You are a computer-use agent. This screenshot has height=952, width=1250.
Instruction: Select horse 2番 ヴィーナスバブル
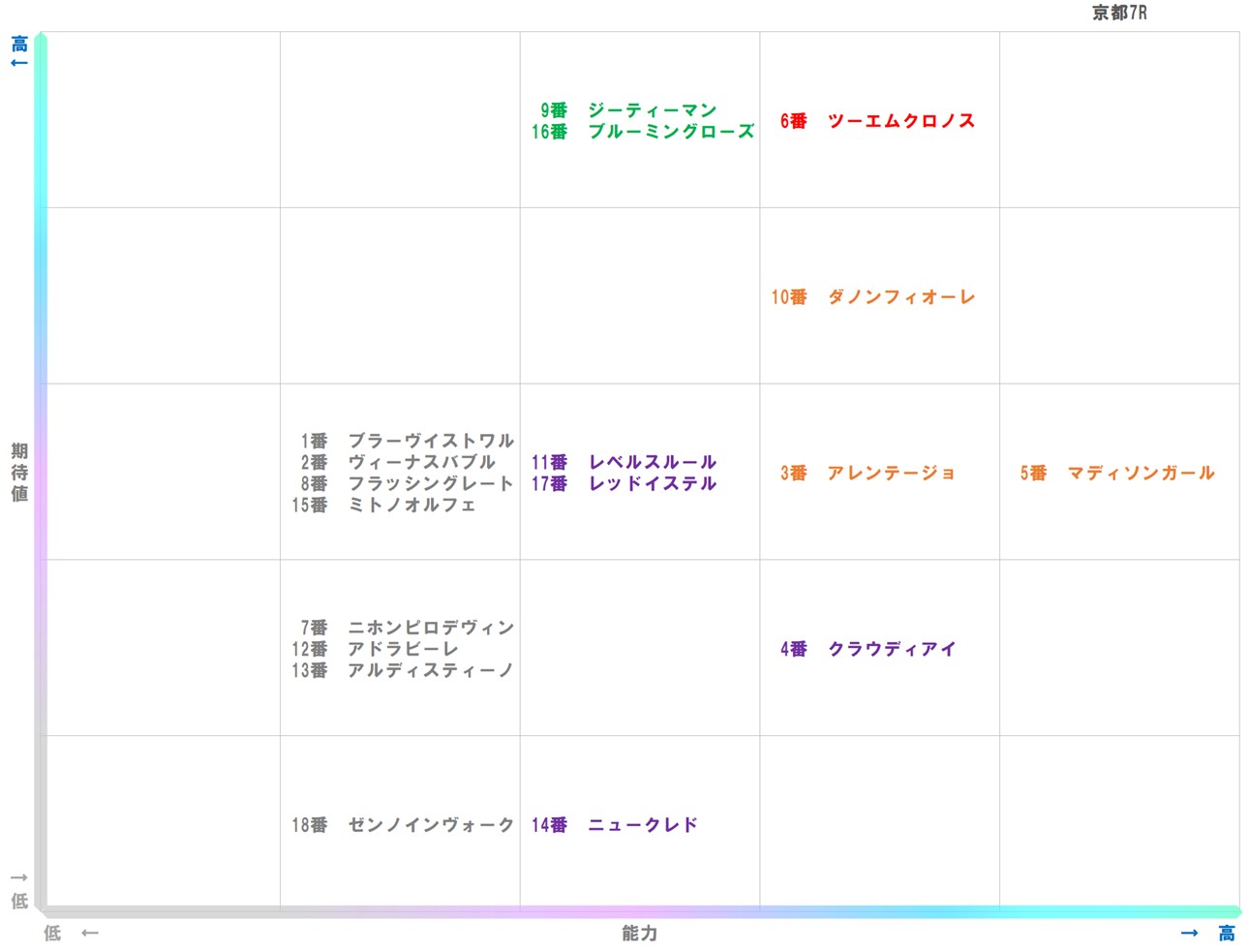407,462
